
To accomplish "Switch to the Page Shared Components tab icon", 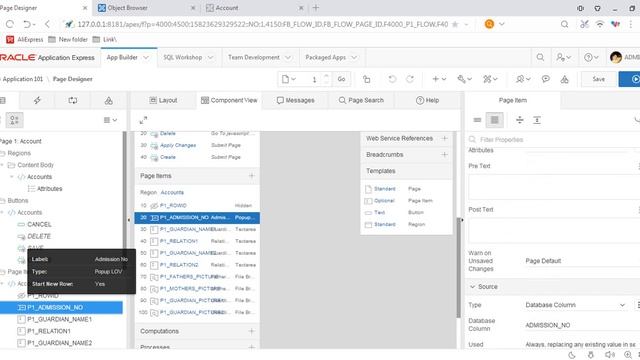I will [109, 100].
